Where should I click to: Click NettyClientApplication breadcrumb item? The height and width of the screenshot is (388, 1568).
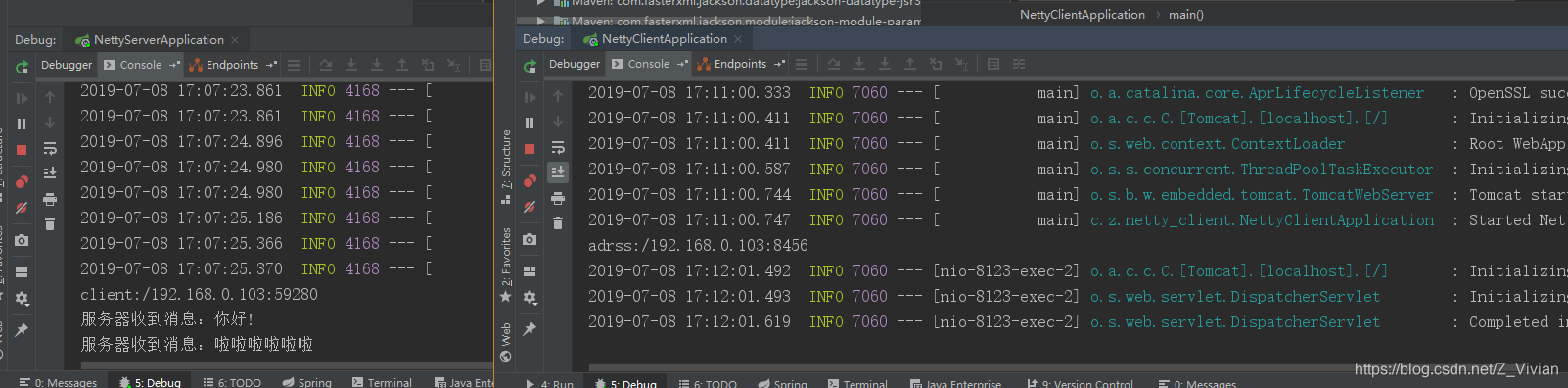[1083, 15]
